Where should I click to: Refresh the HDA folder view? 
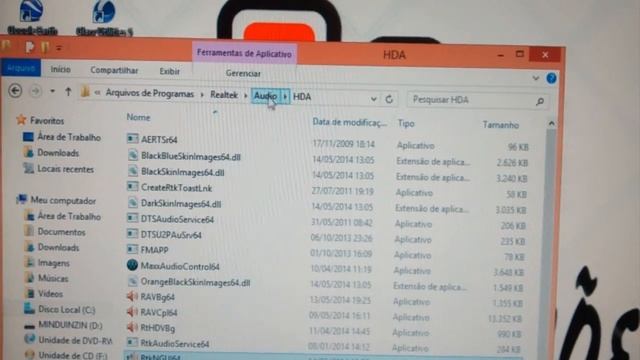pyautogui.click(x=389, y=99)
